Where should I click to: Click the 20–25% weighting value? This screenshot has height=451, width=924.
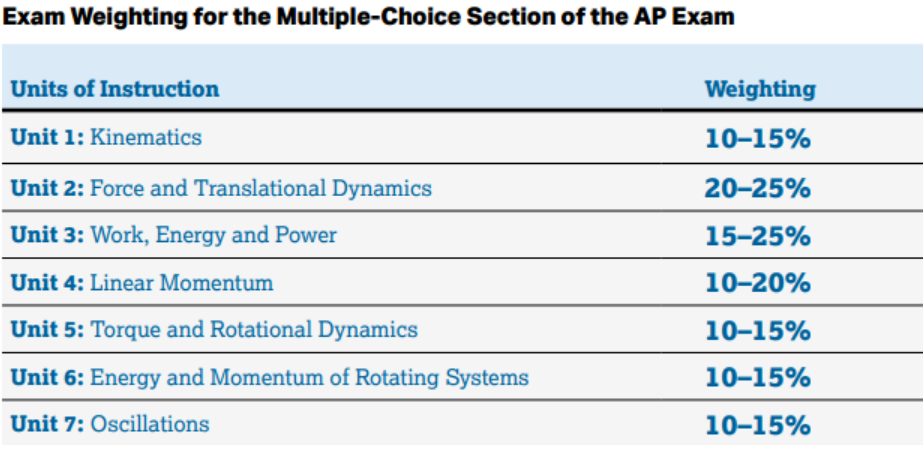pos(757,189)
